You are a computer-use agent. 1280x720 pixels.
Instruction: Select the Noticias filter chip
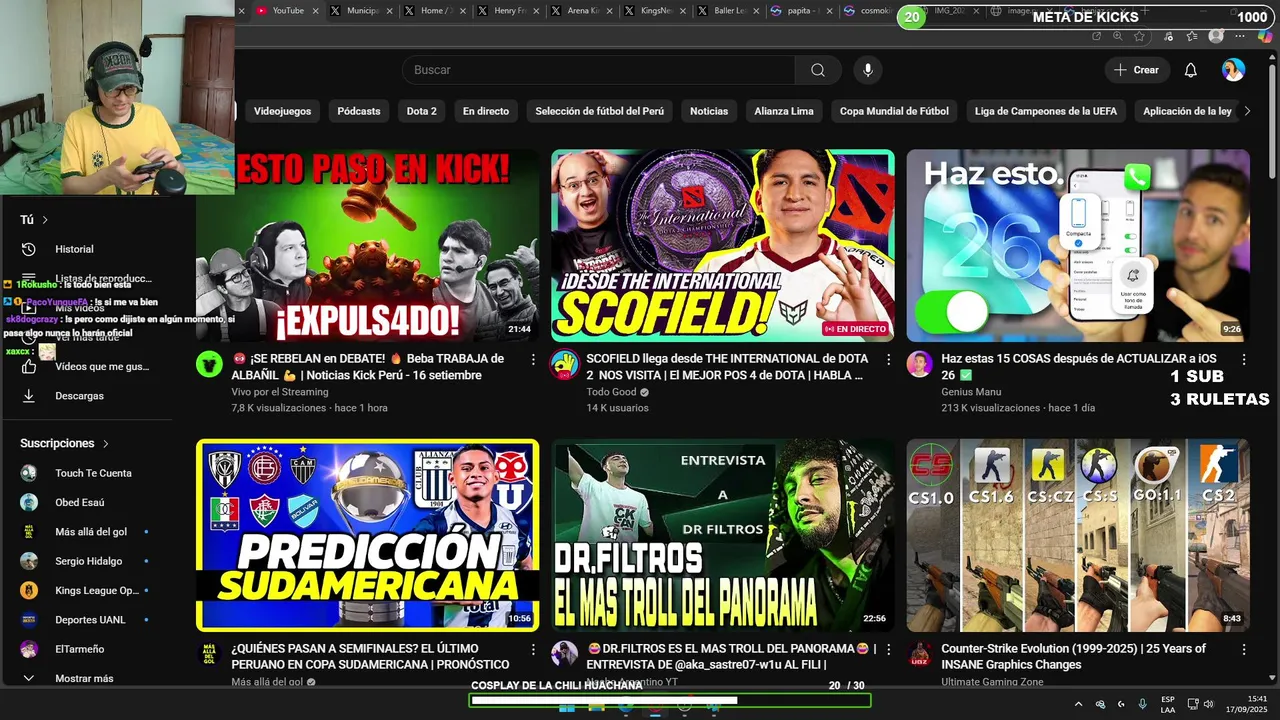(x=709, y=111)
